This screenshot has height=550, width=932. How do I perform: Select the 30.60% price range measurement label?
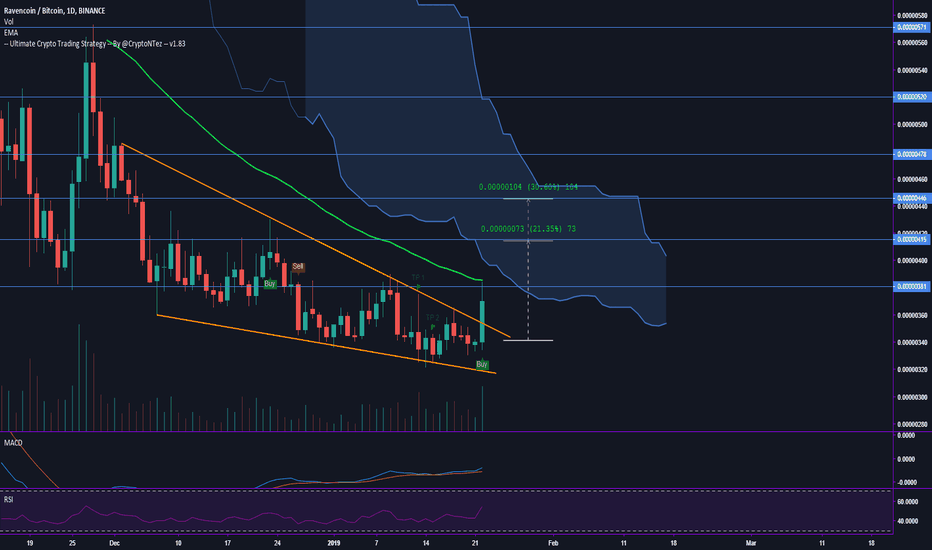[528, 187]
